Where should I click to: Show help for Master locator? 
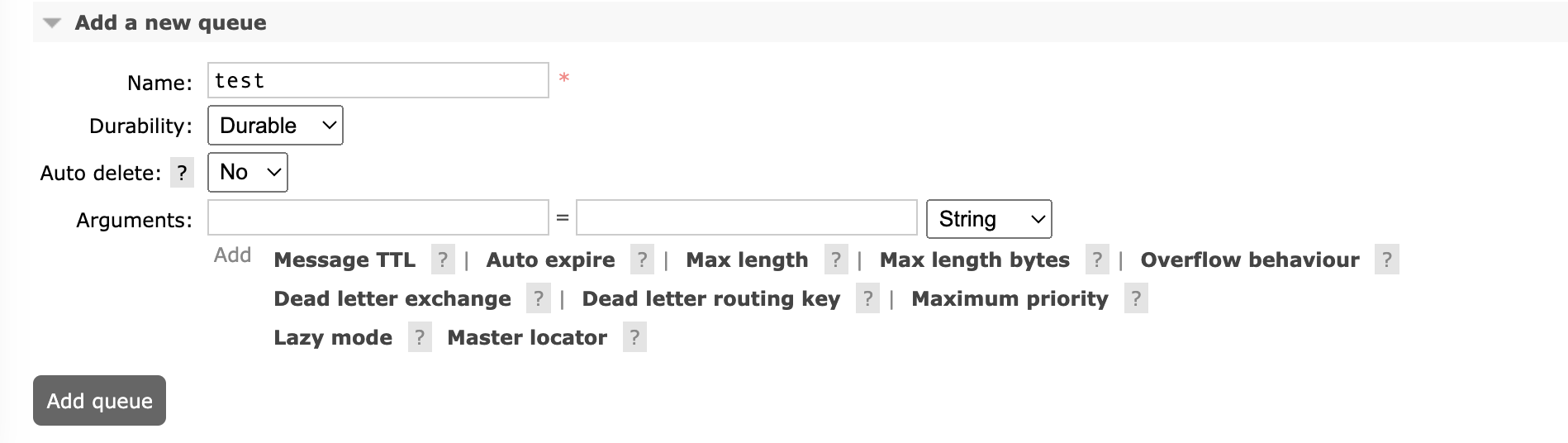tap(634, 337)
